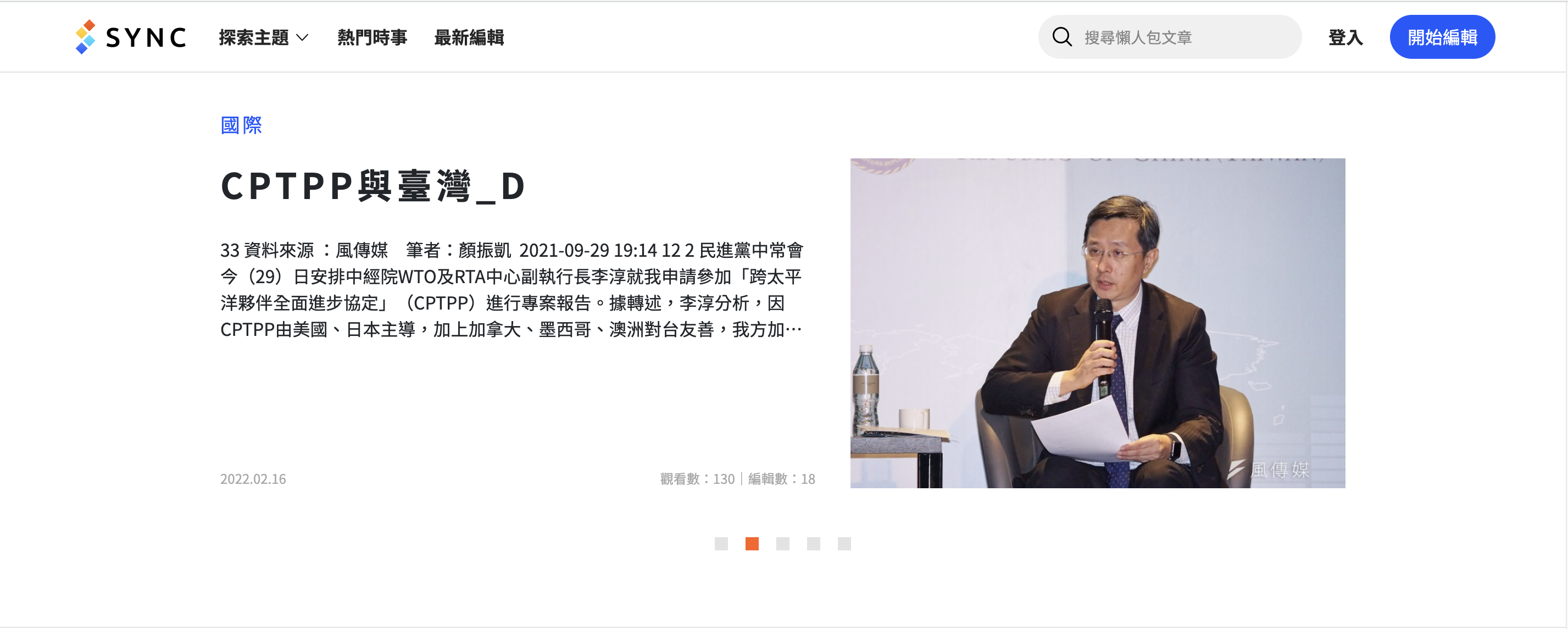Click the SYNC colorful diamond logo icon
The image size is (1568, 629).
pos(85,36)
